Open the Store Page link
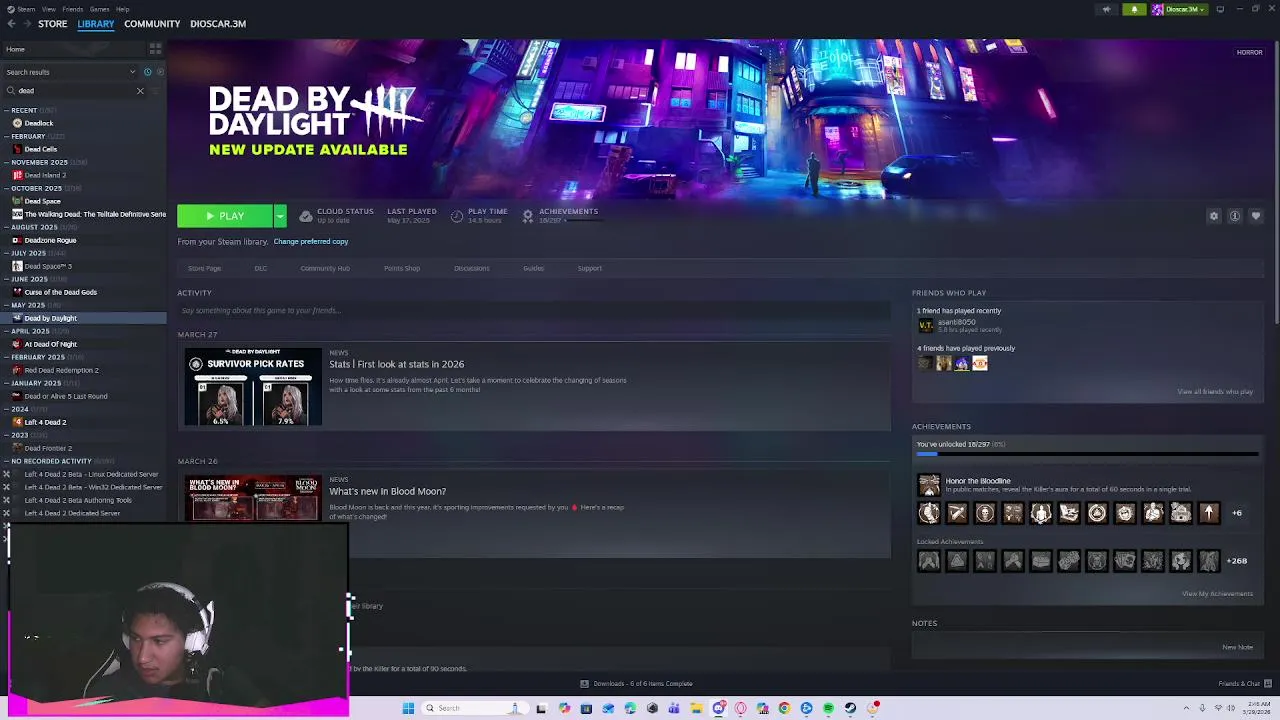Screen dimensions: 1280x720 click(204, 268)
